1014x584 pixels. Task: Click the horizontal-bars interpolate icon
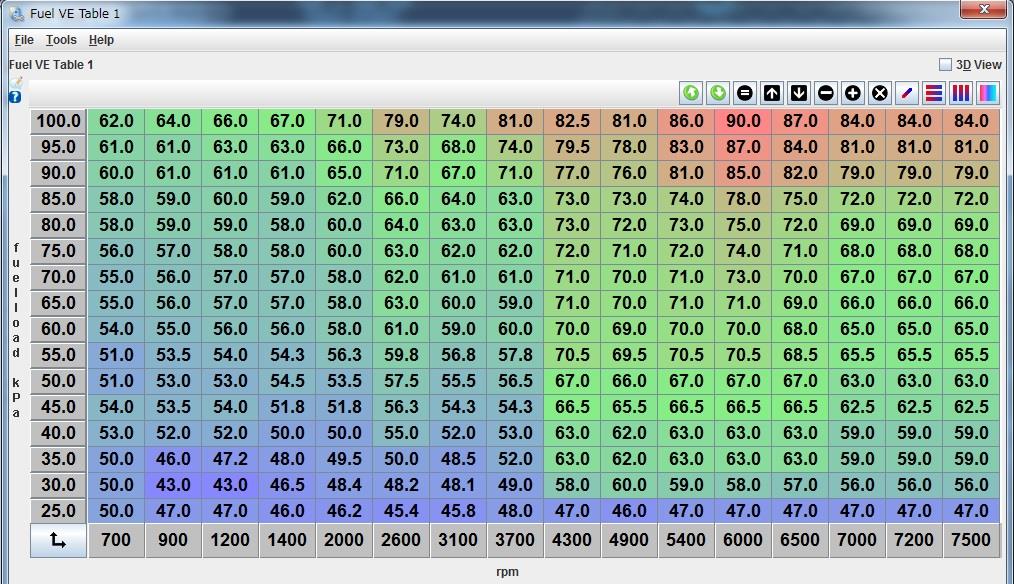(x=934, y=93)
